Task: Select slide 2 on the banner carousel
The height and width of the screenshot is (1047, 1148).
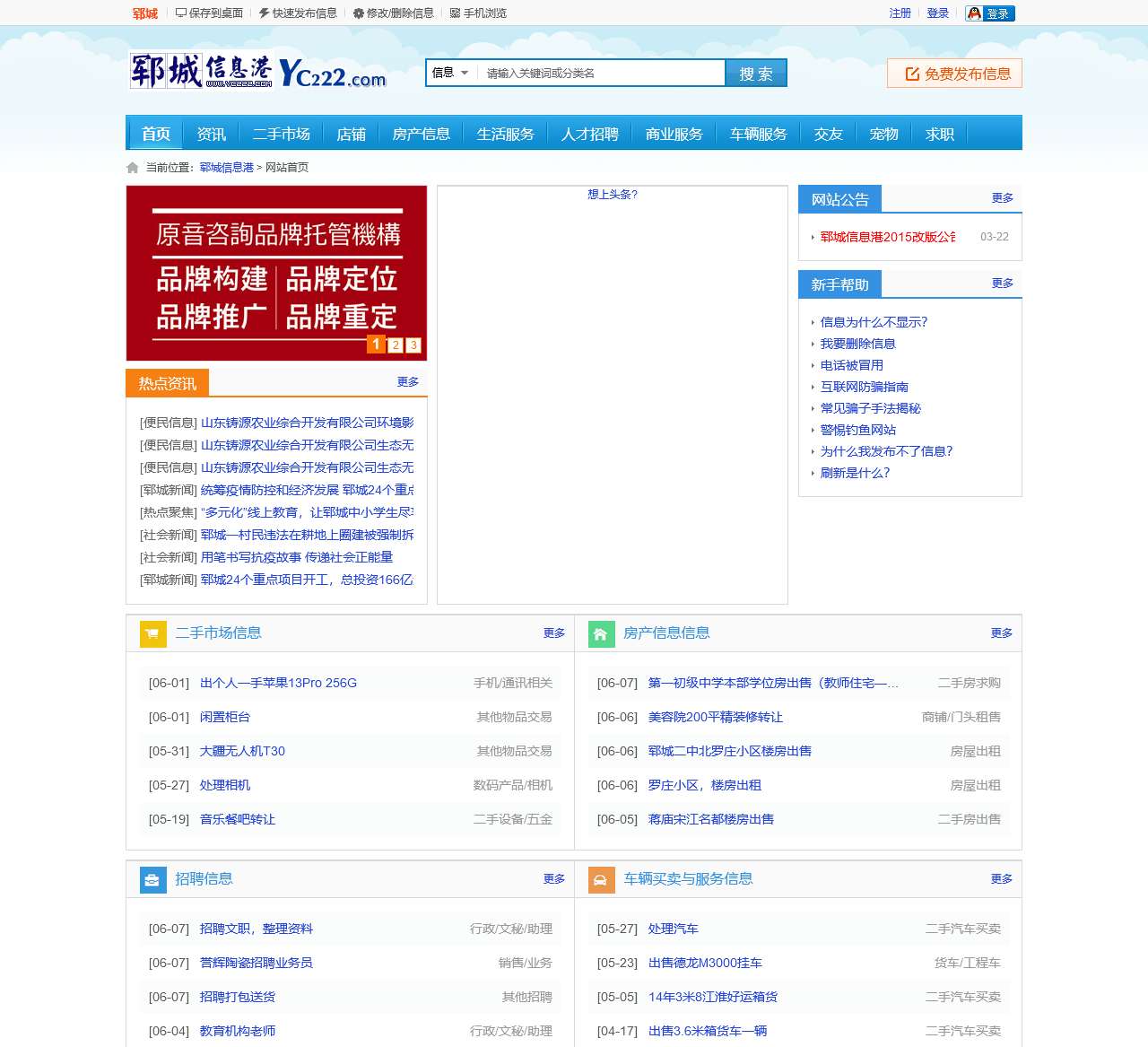Action: coord(396,345)
